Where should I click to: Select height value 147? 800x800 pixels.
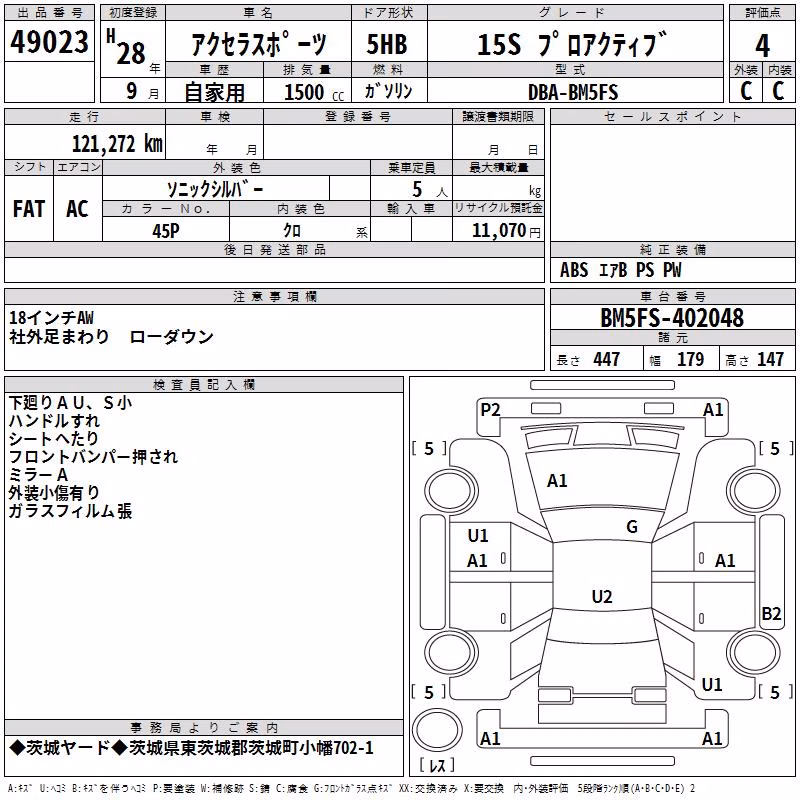(770, 360)
